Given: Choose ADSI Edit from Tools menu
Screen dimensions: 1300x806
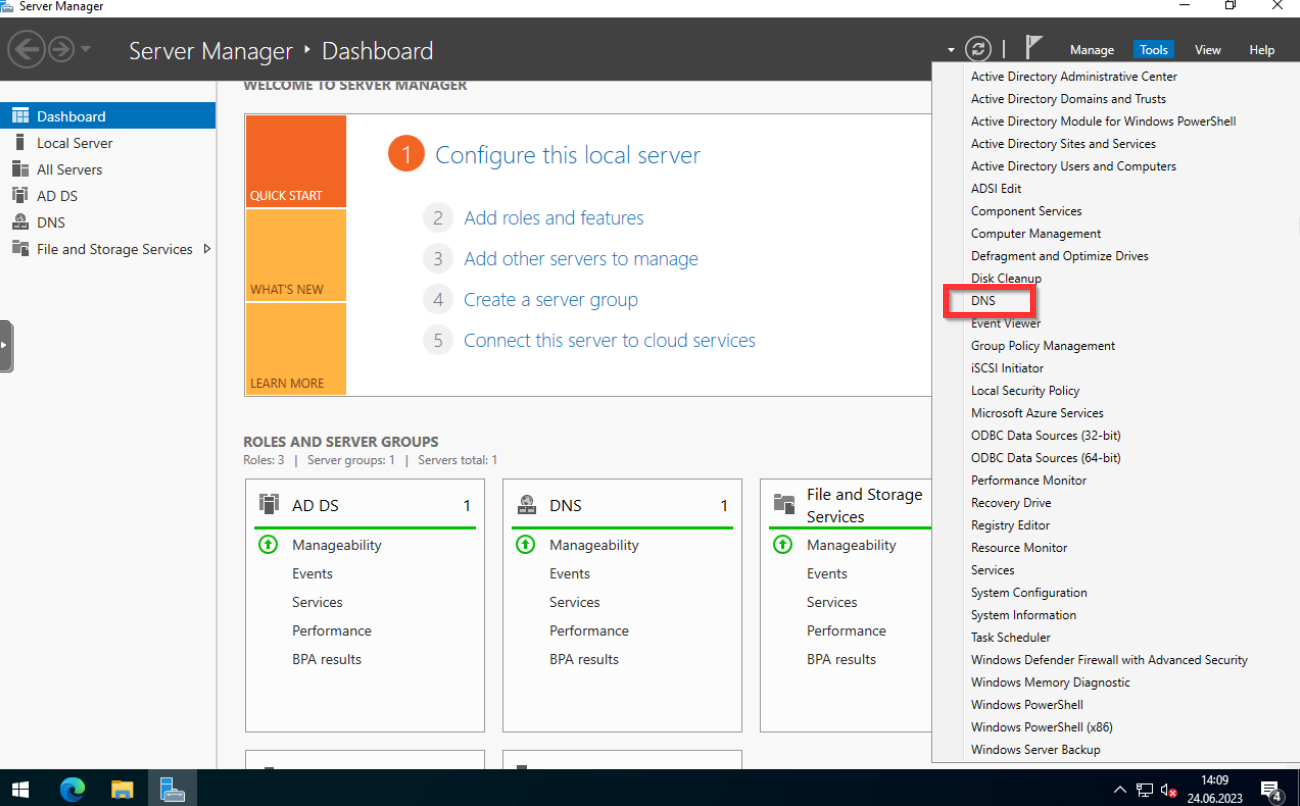Looking at the screenshot, I should pos(996,188).
